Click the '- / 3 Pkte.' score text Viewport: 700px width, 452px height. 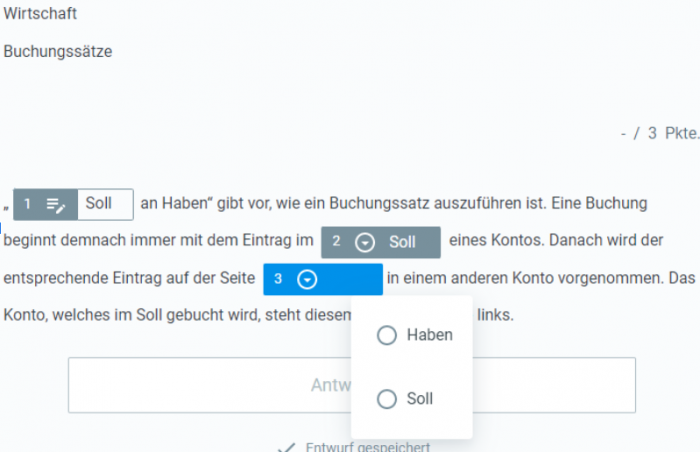click(x=660, y=133)
